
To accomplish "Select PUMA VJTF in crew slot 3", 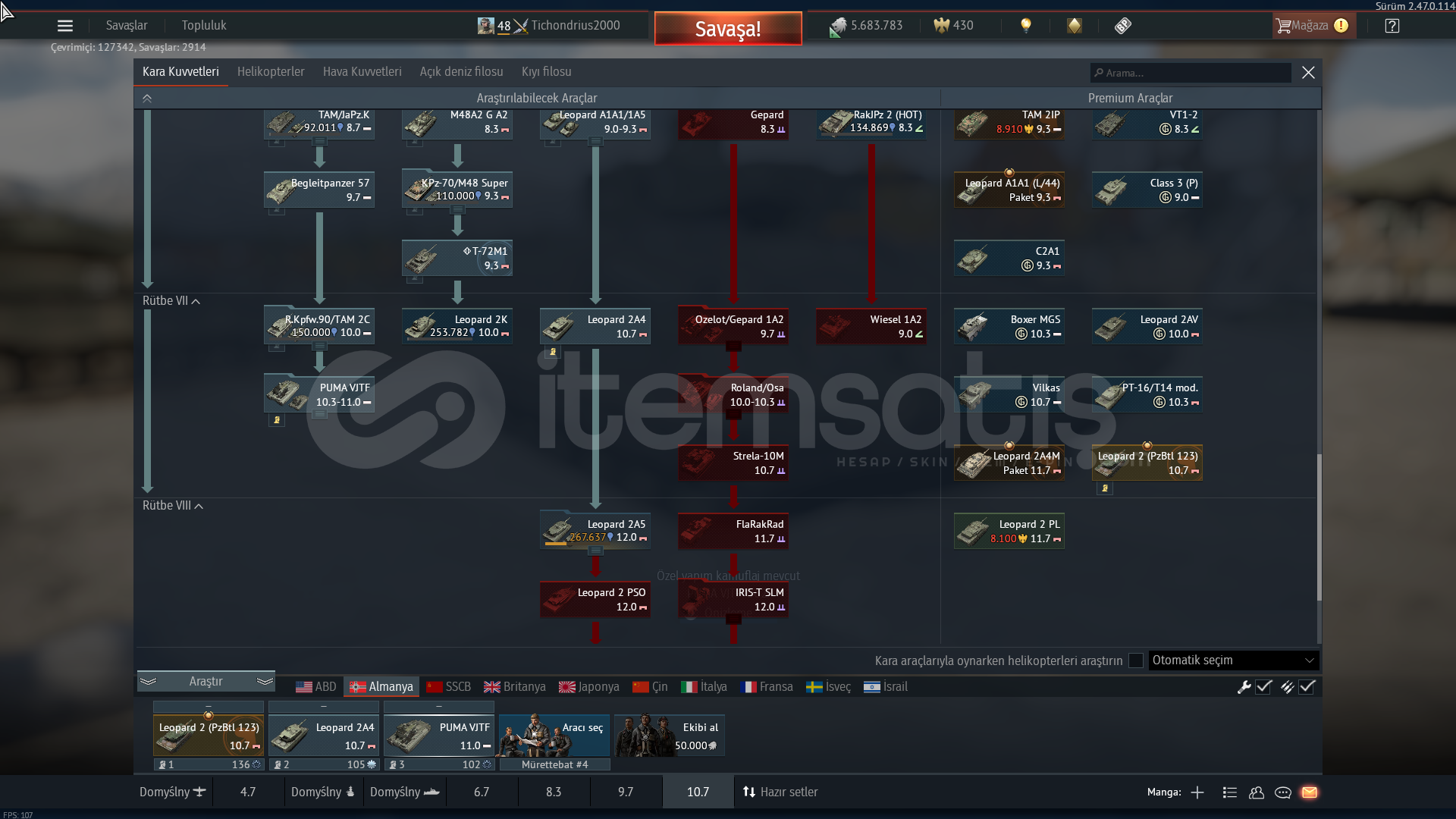I will coord(439,736).
